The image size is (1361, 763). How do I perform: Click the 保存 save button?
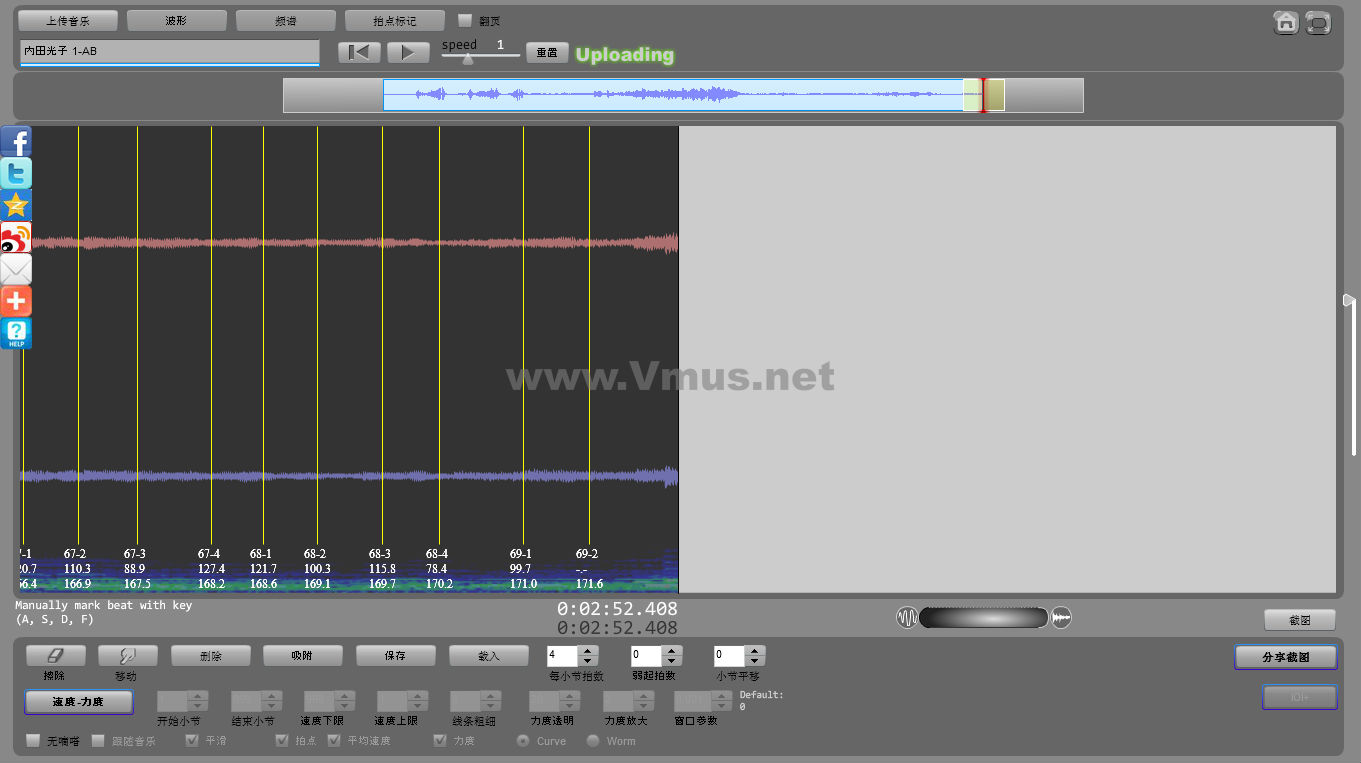click(395, 656)
